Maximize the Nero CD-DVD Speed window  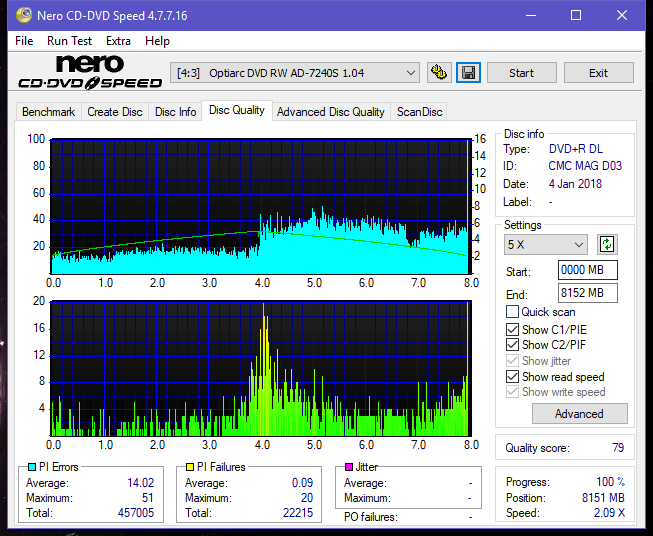576,15
